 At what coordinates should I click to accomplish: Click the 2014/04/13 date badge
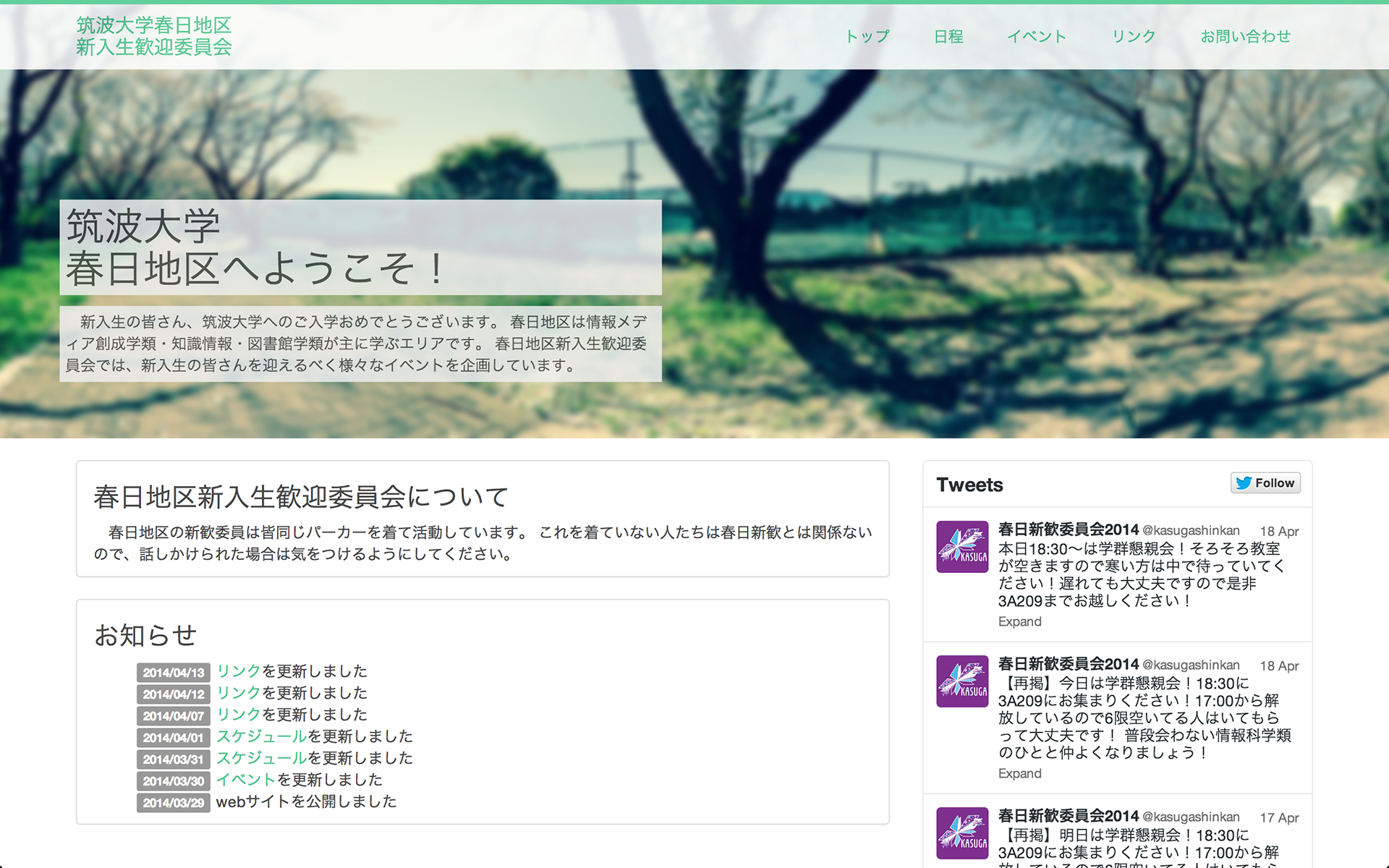(x=174, y=673)
